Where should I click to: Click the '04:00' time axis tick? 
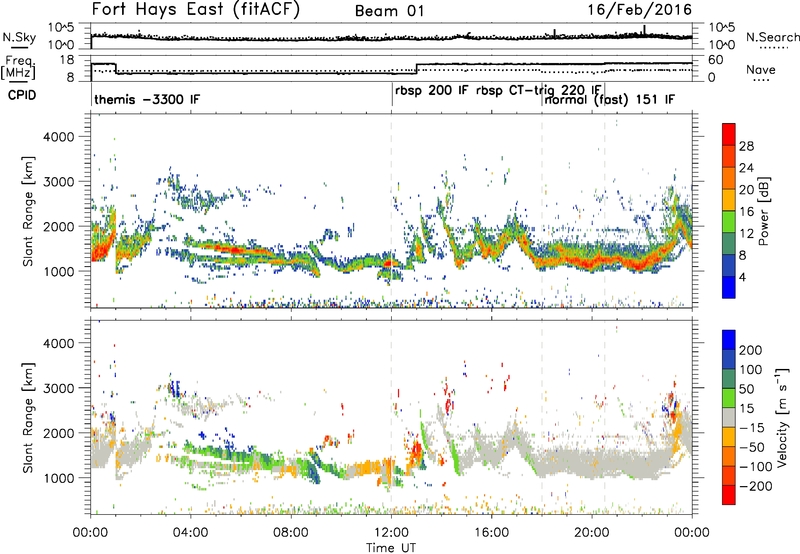pyautogui.click(x=190, y=533)
